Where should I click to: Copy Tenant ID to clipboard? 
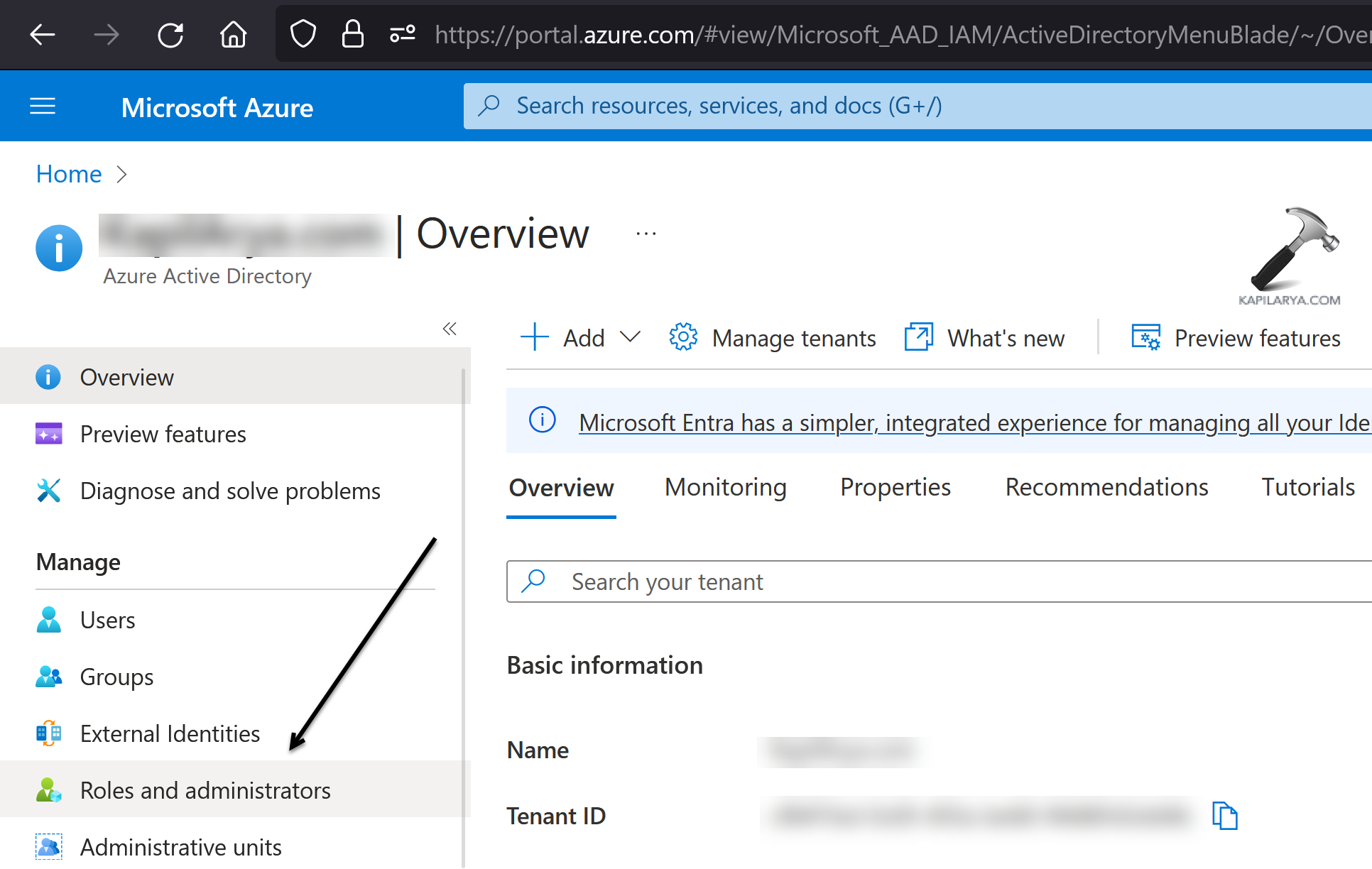[x=1224, y=816]
